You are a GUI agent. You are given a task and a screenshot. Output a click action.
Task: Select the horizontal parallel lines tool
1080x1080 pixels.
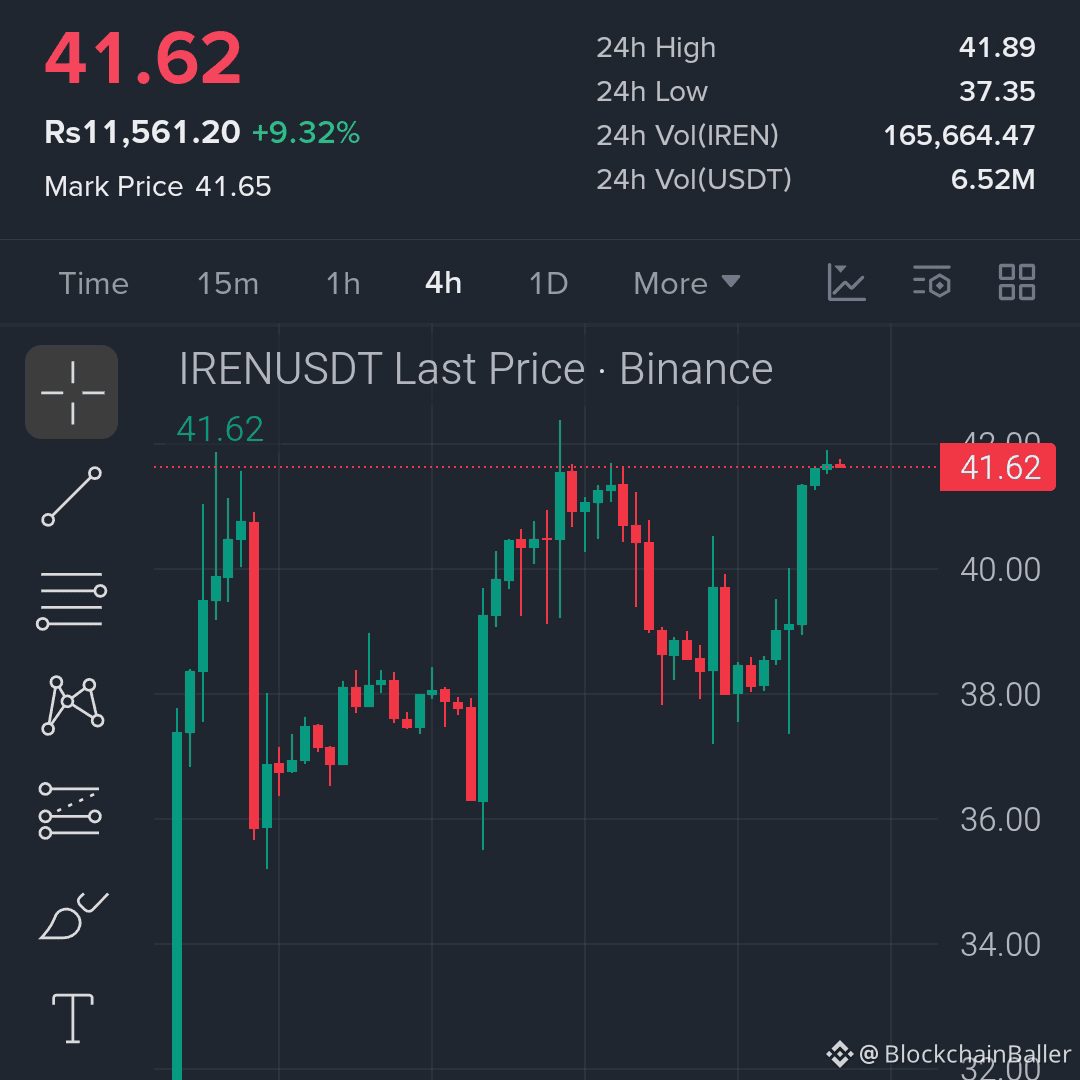tap(72, 600)
